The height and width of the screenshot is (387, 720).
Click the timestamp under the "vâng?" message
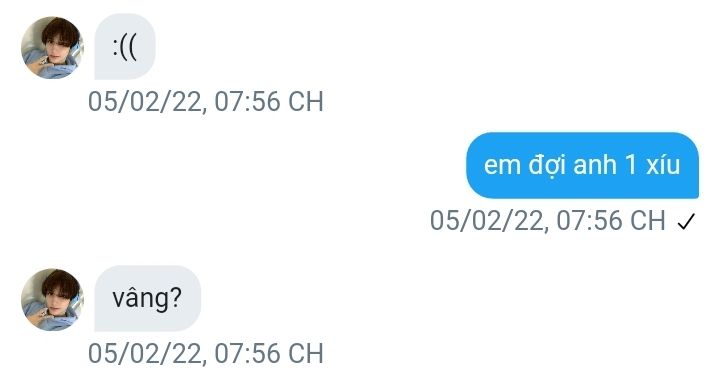click(206, 353)
